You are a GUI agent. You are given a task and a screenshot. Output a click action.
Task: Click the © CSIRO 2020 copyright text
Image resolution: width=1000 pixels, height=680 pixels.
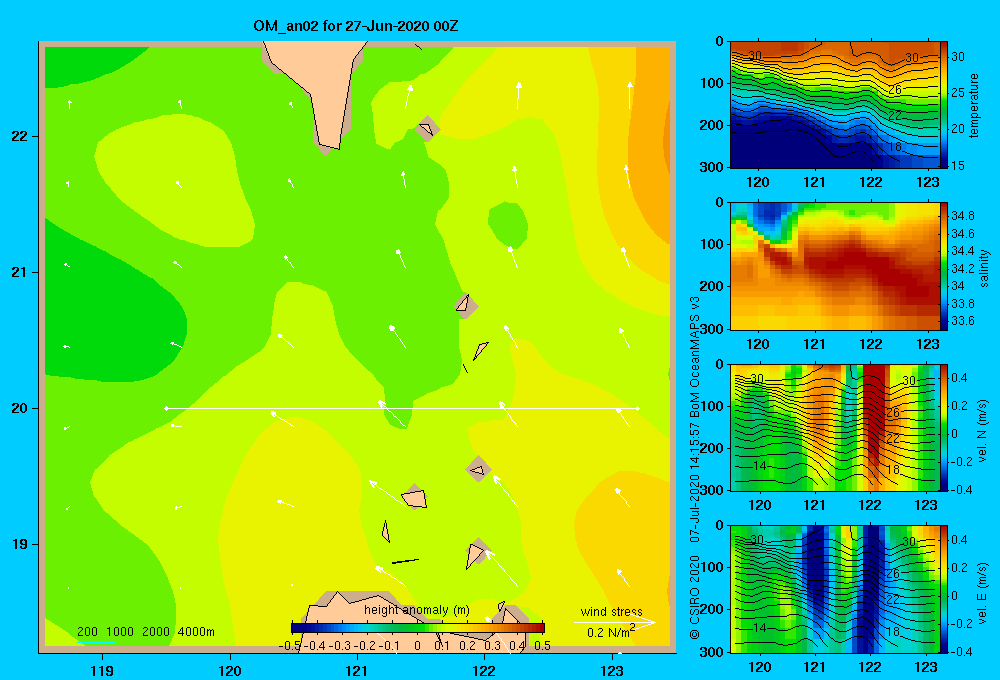point(695,597)
